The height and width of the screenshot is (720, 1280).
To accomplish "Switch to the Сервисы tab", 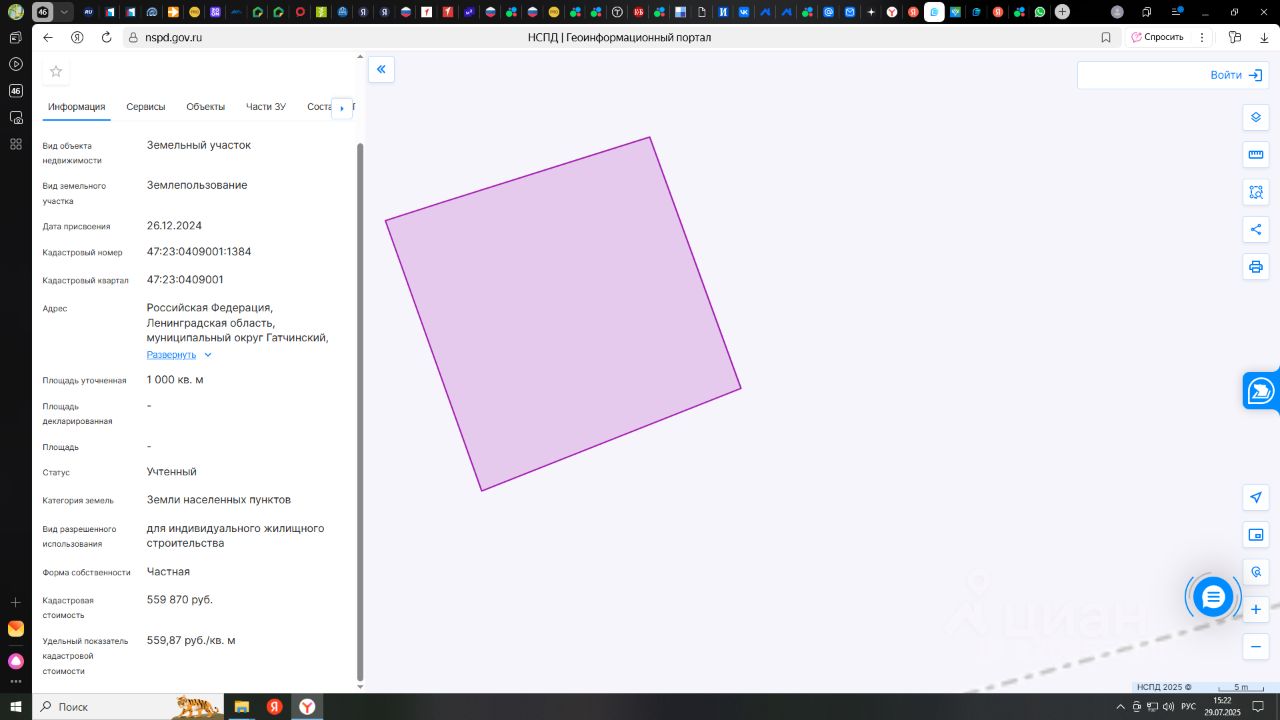I will (146, 107).
